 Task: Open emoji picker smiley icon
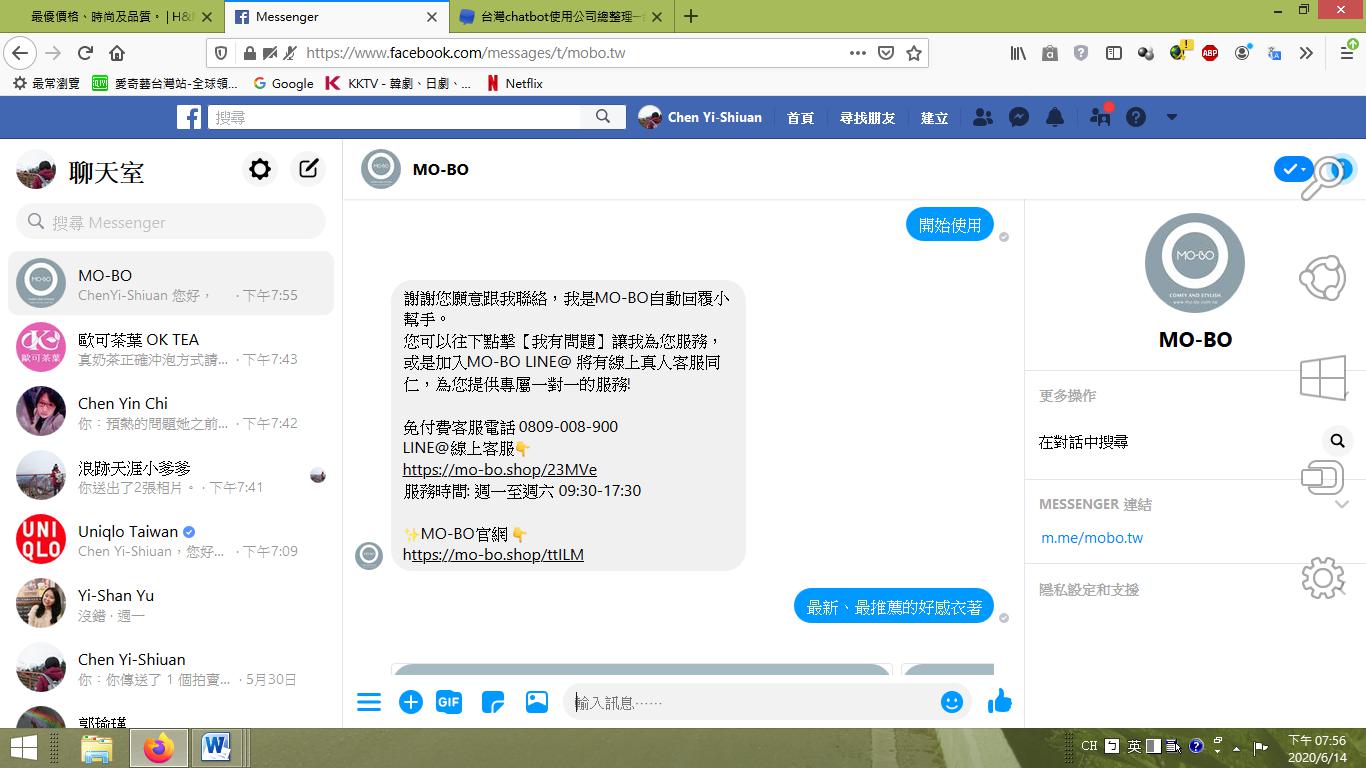pos(952,702)
